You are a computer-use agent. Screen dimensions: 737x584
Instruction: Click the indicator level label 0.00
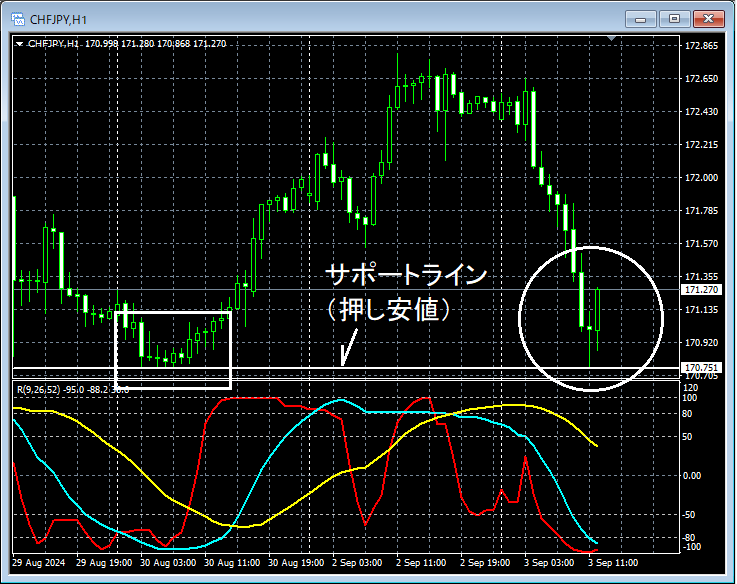coord(691,476)
